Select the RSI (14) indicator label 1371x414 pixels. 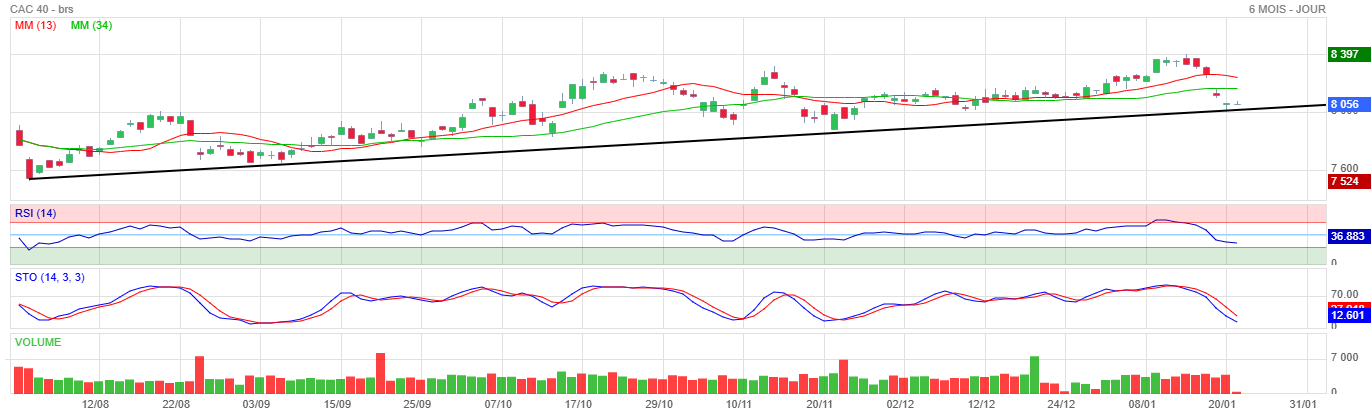point(35,213)
